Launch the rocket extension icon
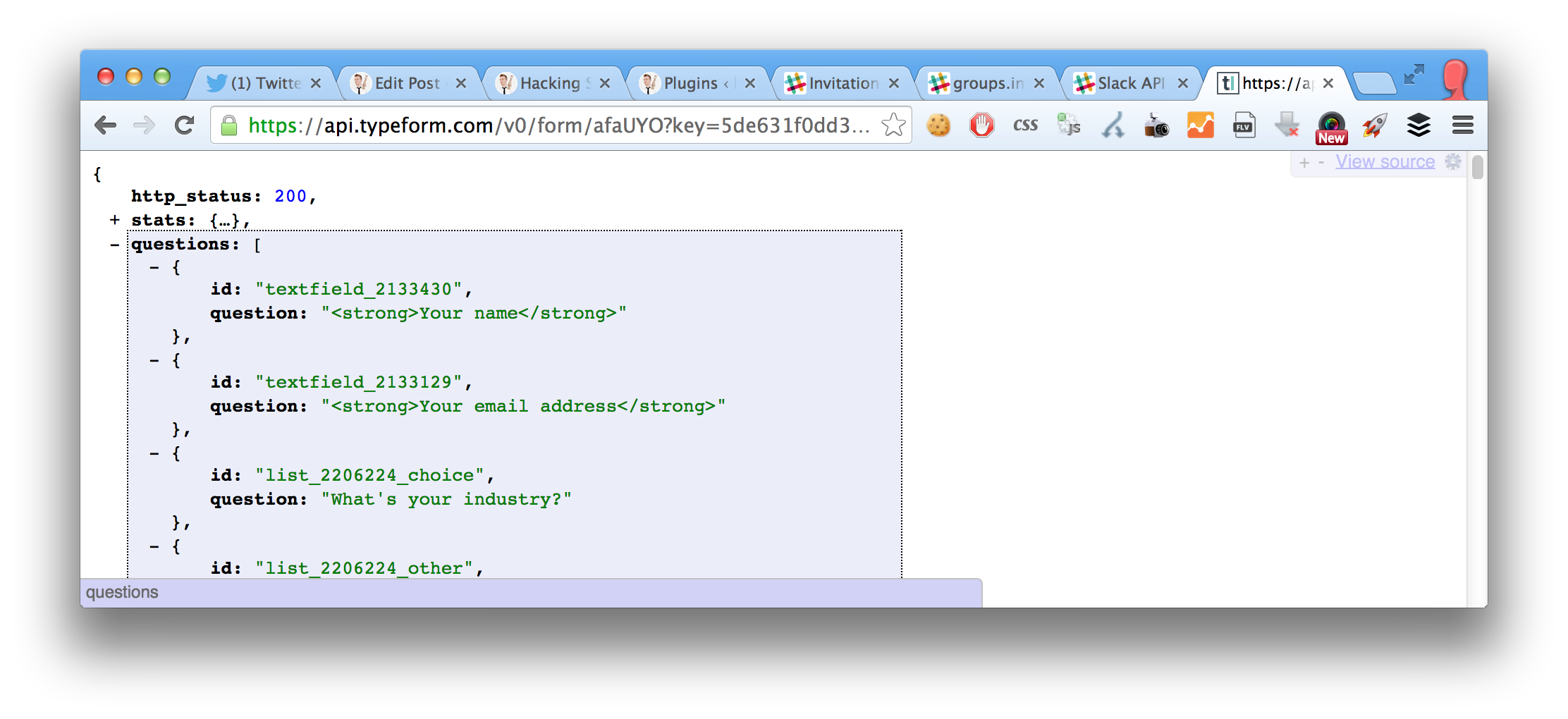Screen dimensions: 1568x719 coord(1375,125)
